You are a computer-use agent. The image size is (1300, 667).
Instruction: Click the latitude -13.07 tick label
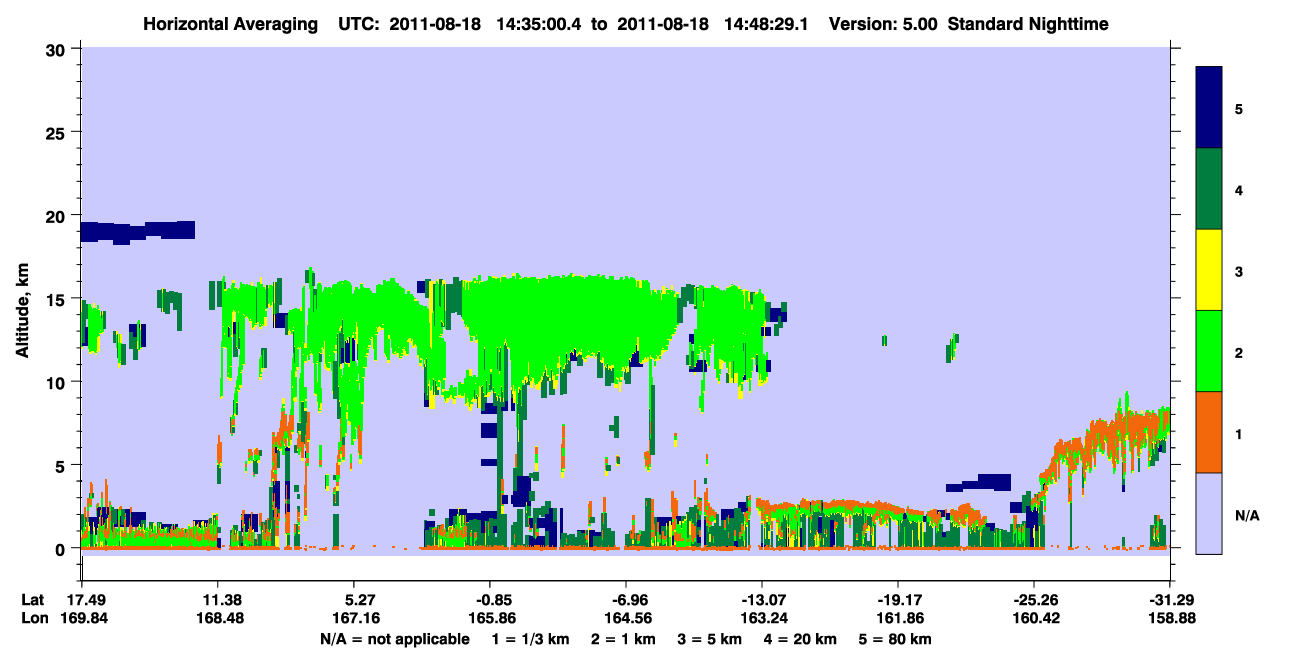(761, 600)
